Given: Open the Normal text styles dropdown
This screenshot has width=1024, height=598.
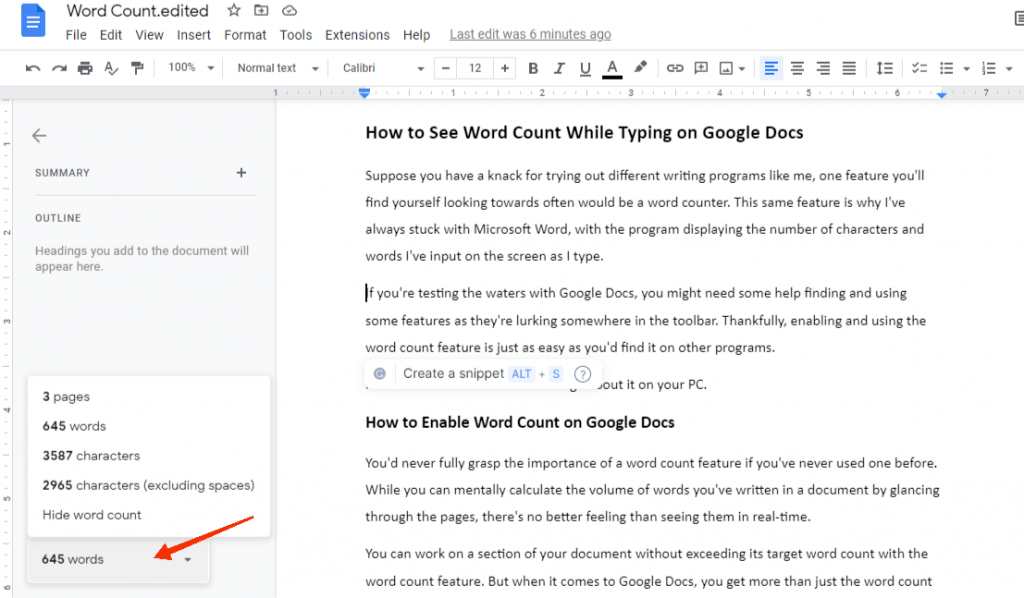Looking at the screenshot, I should point(276,68).
